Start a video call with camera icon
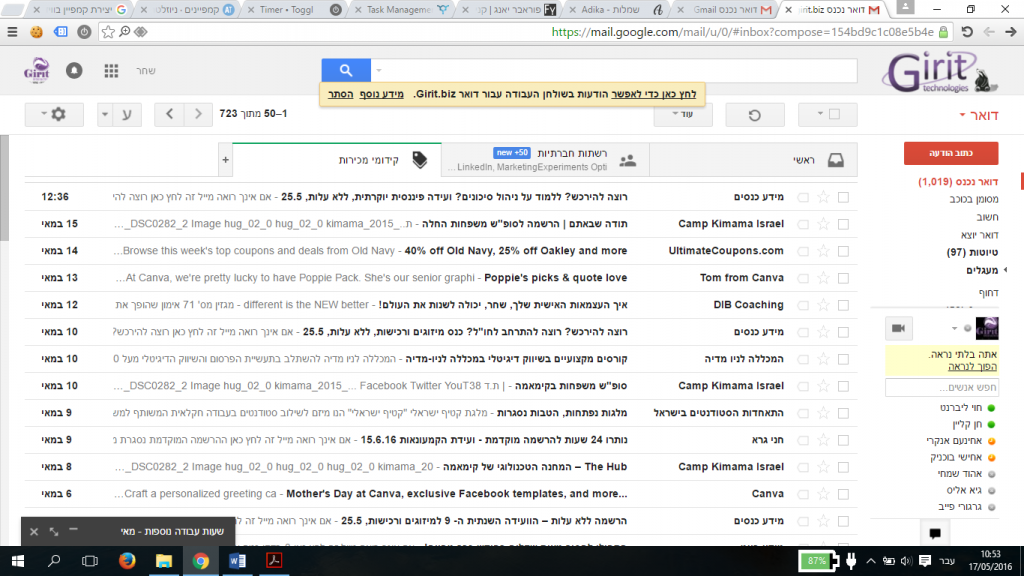This screenshot has width=1024, height=576. [899, 328]
